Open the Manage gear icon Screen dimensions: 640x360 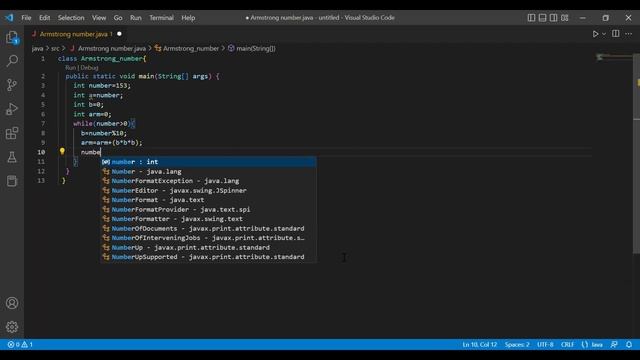pyautogui.click(x=12, y=327)
